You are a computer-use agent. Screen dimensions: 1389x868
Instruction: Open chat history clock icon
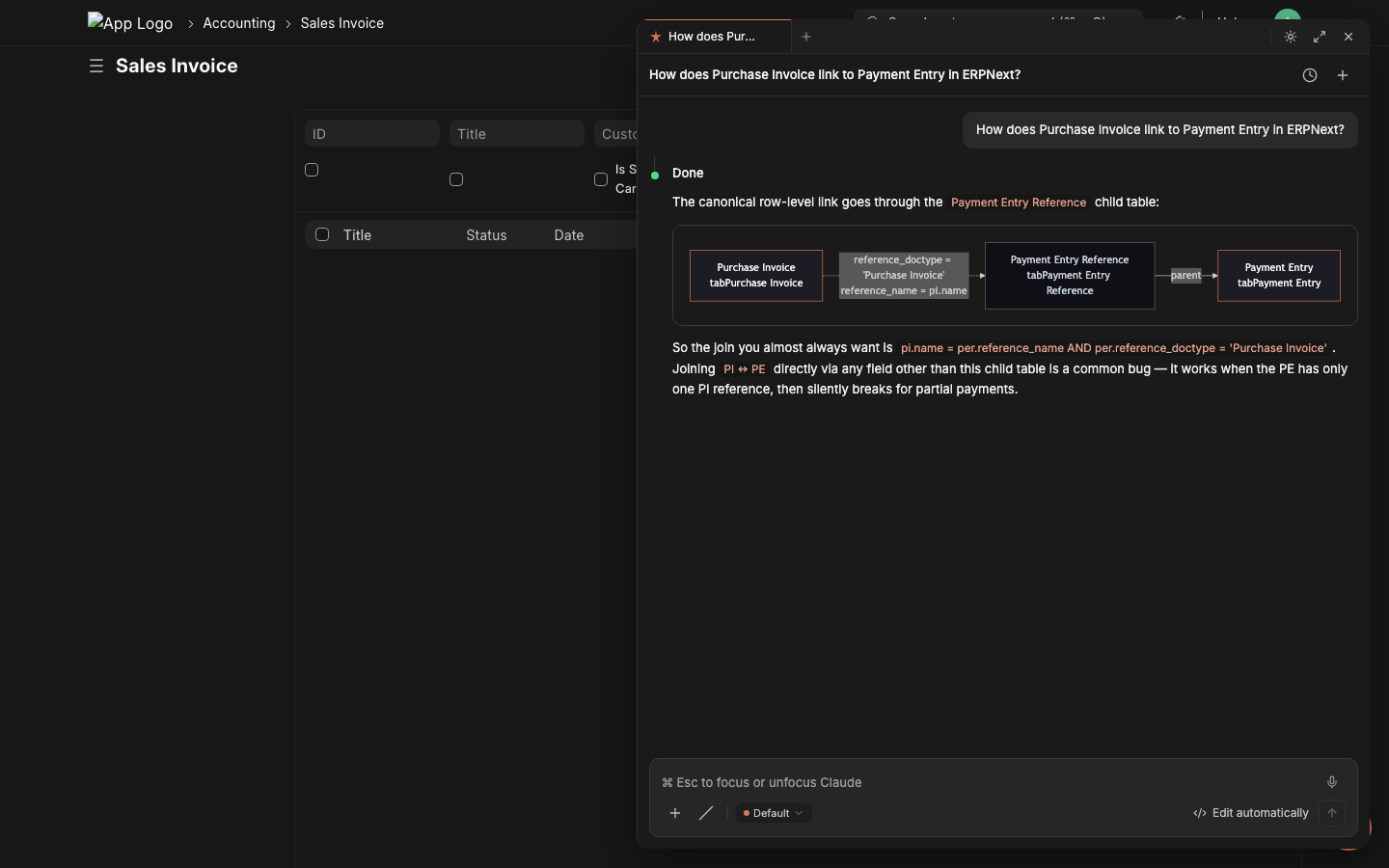(x=1310, y=75)
